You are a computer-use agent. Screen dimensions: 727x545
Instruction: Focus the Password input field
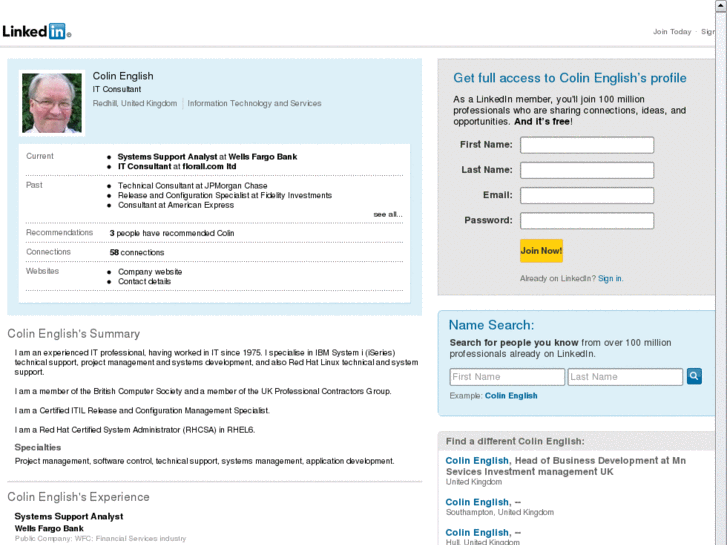[x=587, y=220]
